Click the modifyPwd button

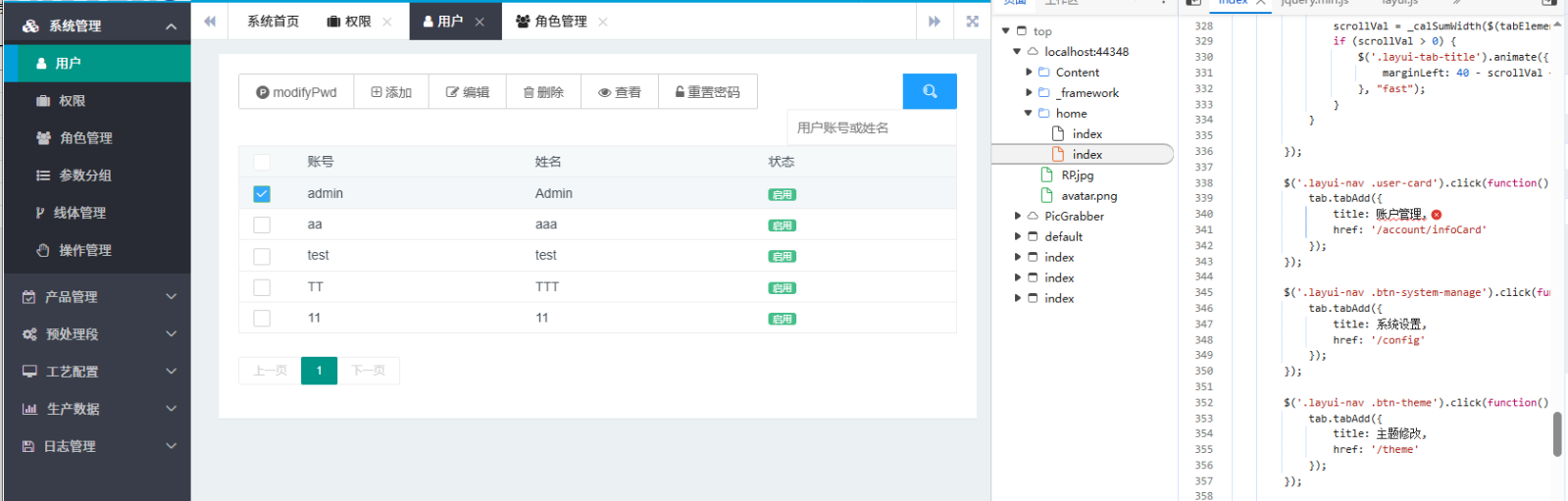(x=296, y=92)
